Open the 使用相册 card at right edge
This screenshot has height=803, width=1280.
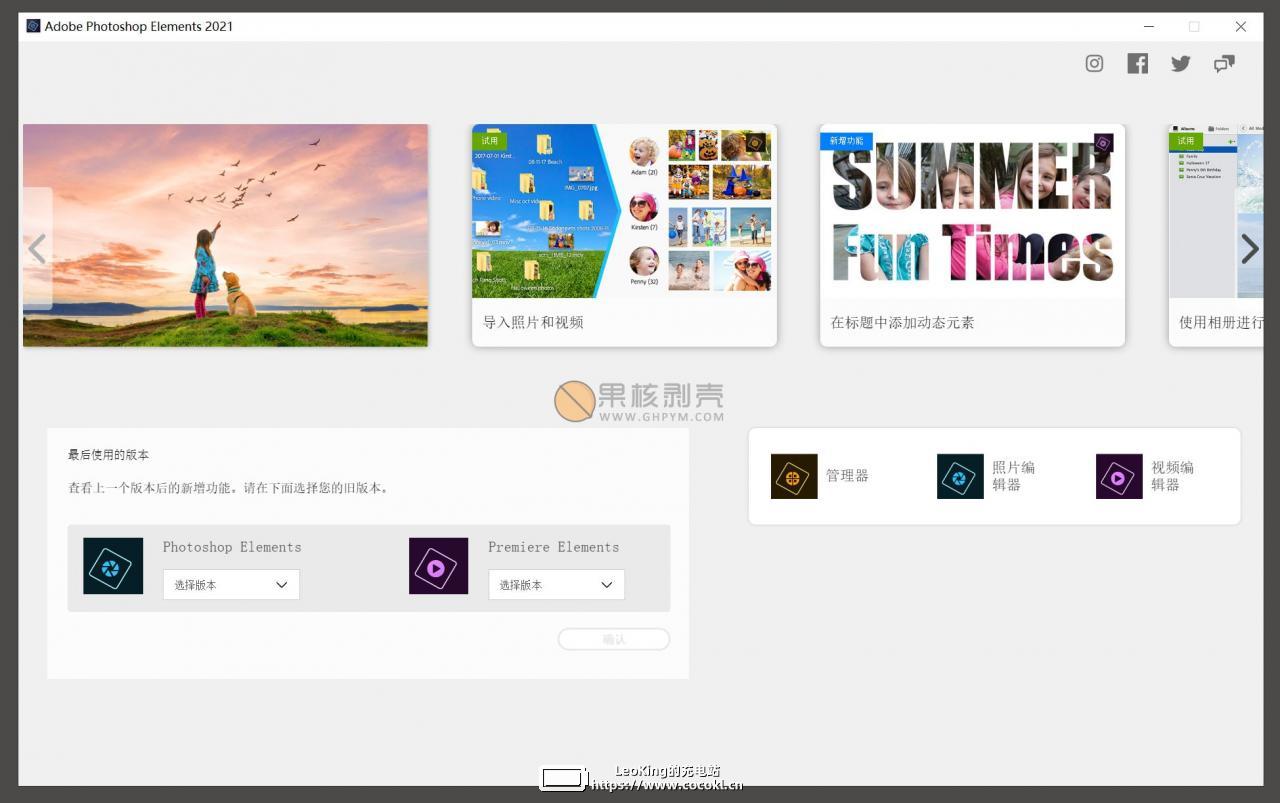click(x=1216, y=235)
